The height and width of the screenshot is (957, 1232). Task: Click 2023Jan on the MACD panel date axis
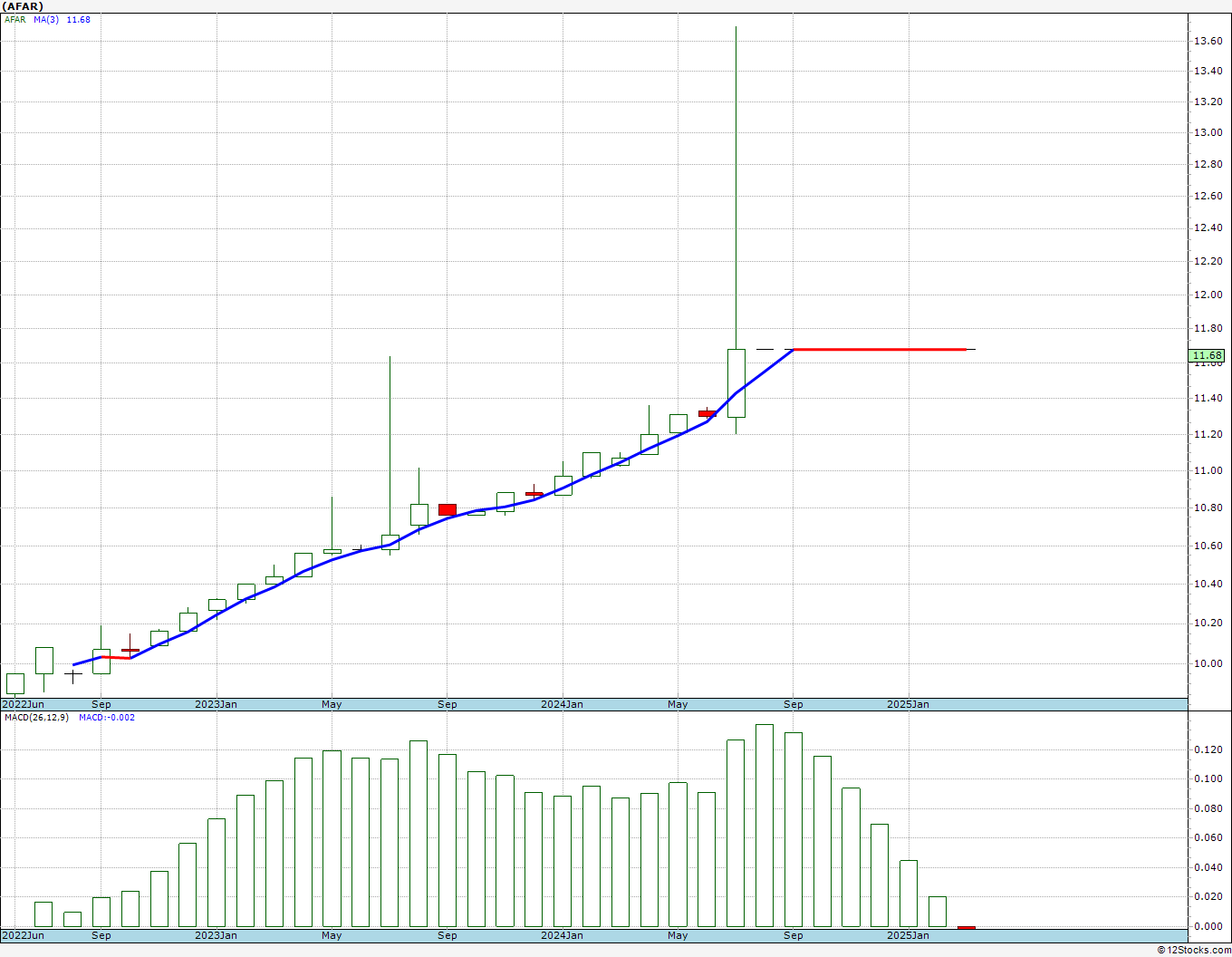(217, 935)
